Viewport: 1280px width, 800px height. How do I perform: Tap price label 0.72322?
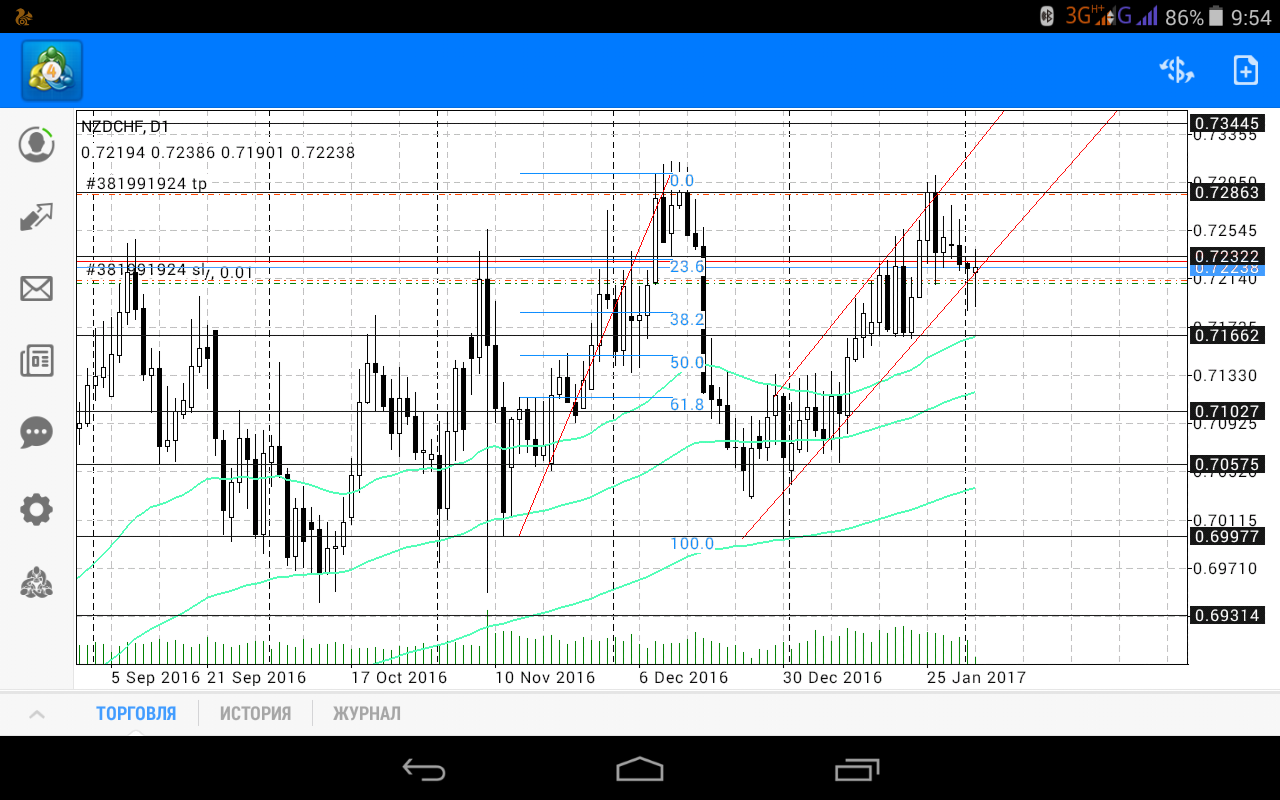pyautogui.click(x=1227, y=257)
